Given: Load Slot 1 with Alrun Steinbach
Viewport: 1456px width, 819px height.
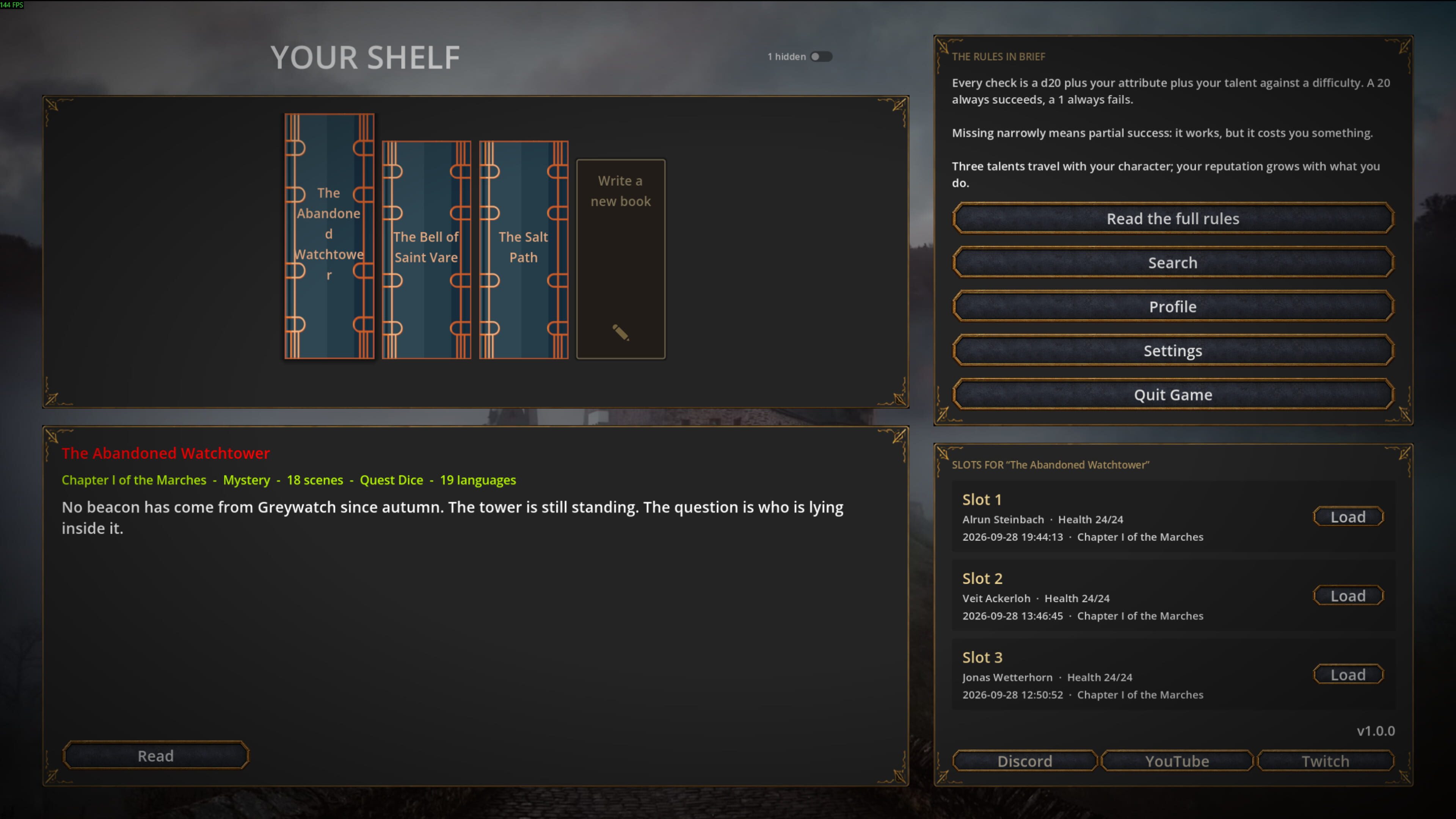Looking at the screenshot, I should point(1348,516).
